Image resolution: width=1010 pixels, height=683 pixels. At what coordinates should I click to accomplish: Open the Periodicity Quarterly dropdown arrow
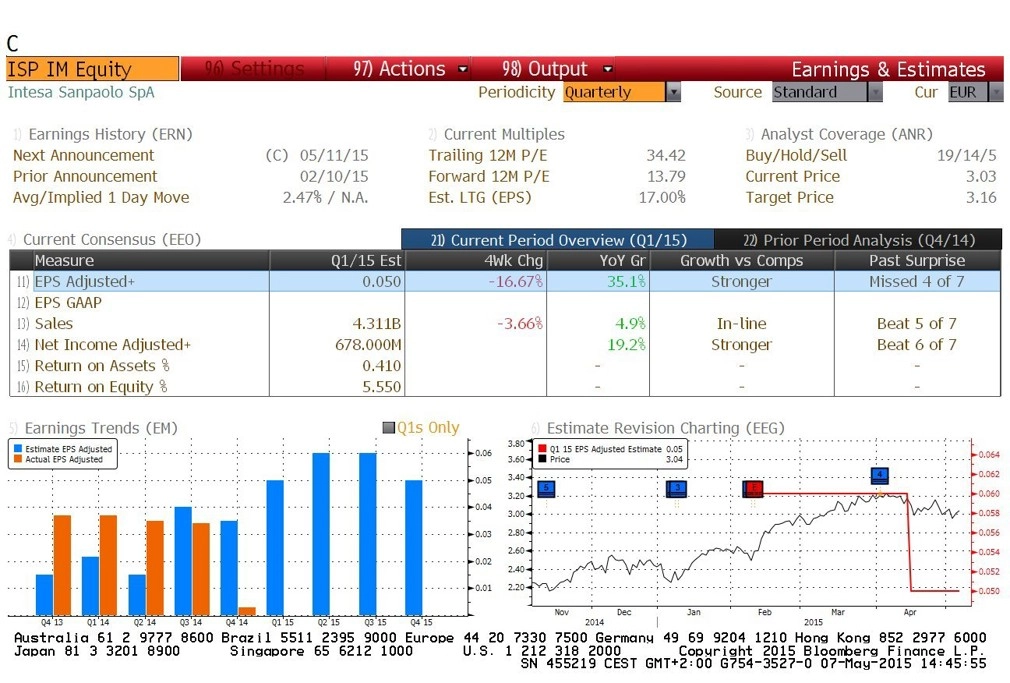(673, 92)
